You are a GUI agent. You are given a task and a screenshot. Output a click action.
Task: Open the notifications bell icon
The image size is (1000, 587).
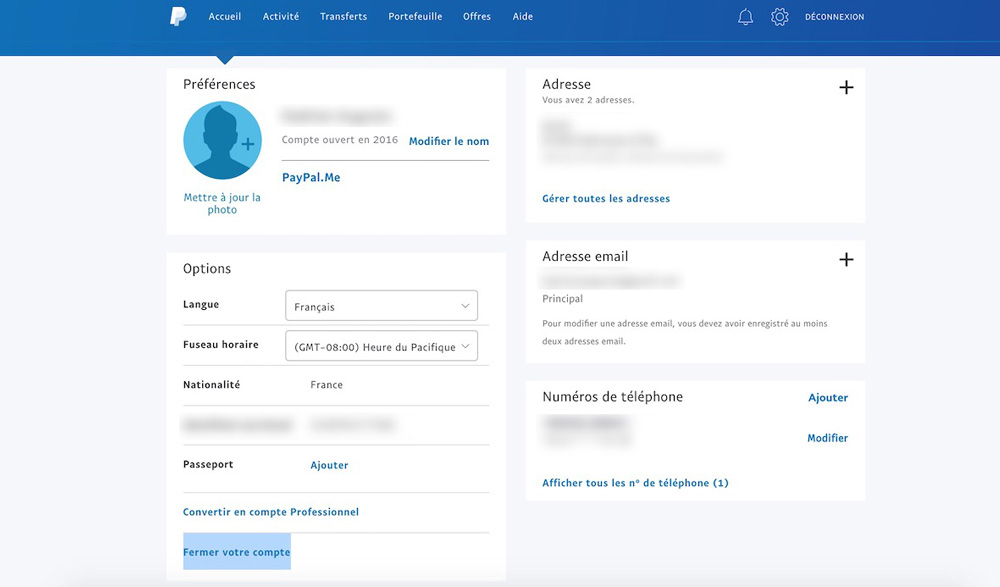(x=745, y=17)
